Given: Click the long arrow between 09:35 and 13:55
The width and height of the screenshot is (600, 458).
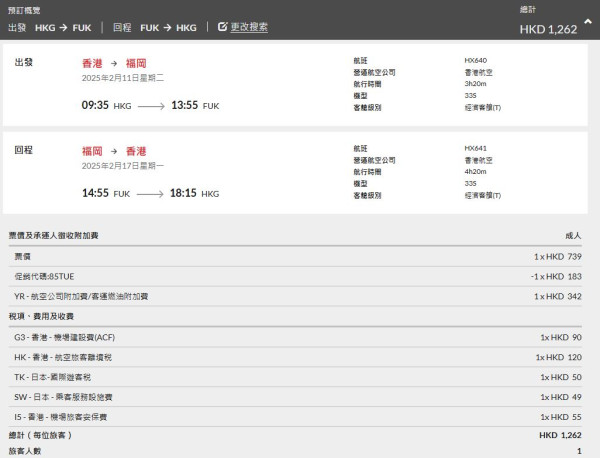Looking at the screenshot, I should tap(151, 105).
